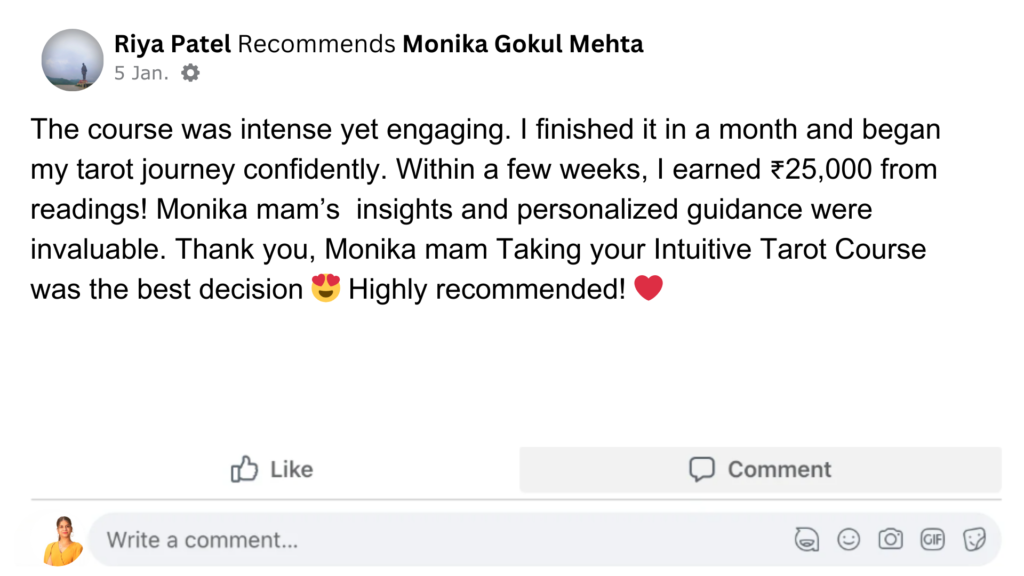Click Riya Patel's profile picture
The height and width of the screenshot is (576, 1024).
pyautogui.click(x=72, y=60)
